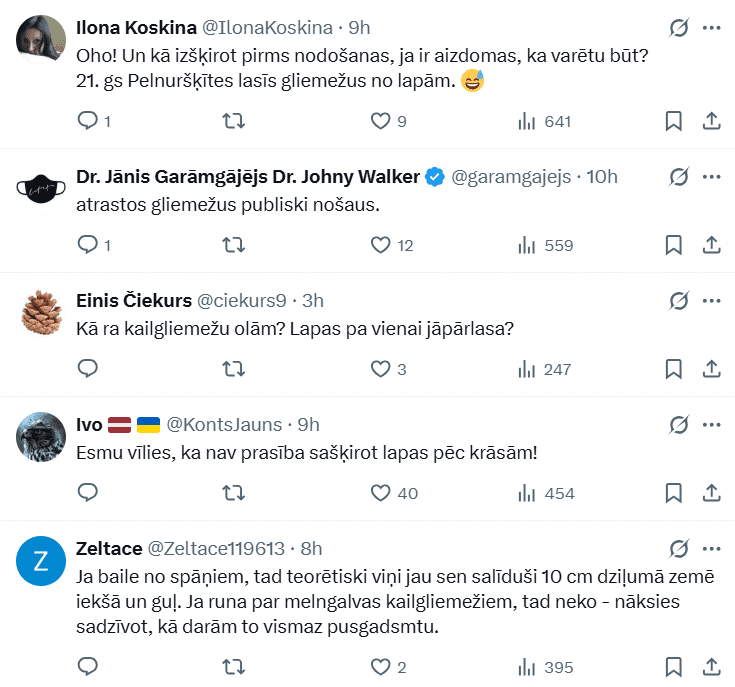The width and height of the screenshot is (735, 687).
Task: Open Grok icon on Ivo's post
Action: tap(679, 426)
